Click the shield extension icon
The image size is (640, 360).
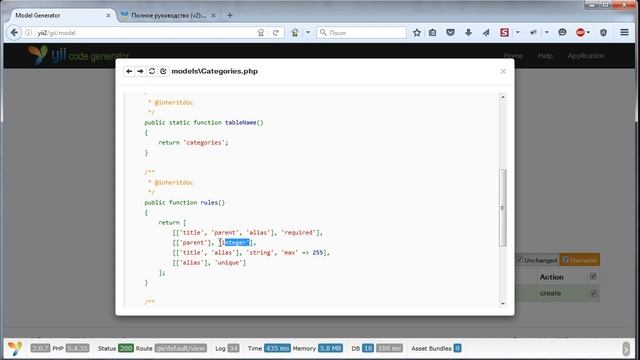pyautogui.click(x=603, y=33)
